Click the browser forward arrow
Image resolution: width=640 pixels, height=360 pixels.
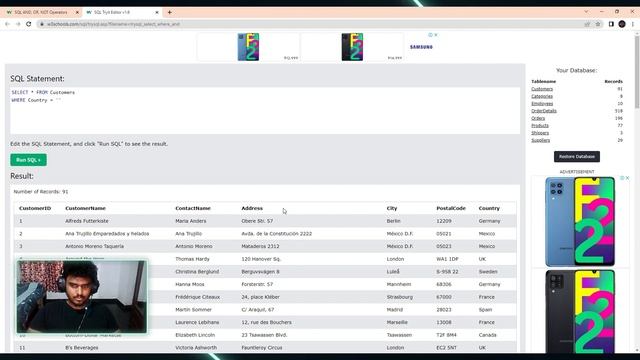[x=18, y=24]
